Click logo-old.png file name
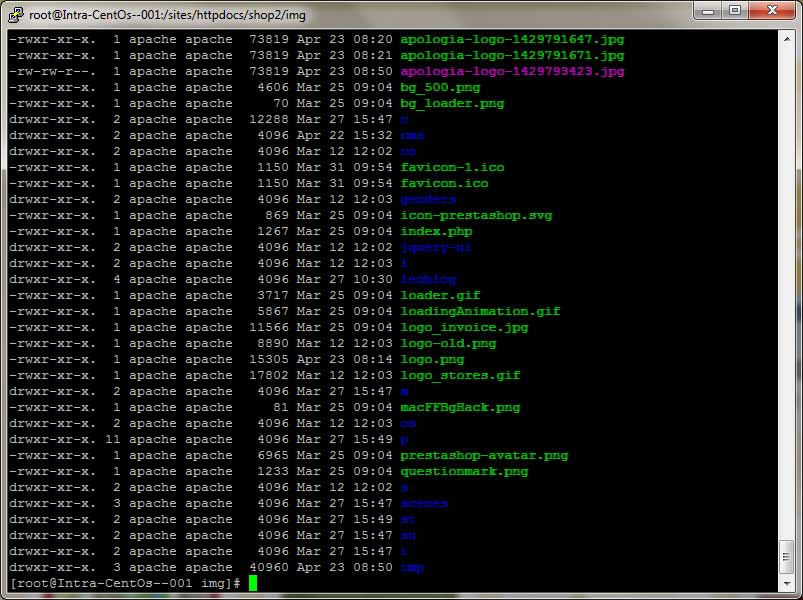The height and width of the screenshot is (600, 803). [448, 344]
